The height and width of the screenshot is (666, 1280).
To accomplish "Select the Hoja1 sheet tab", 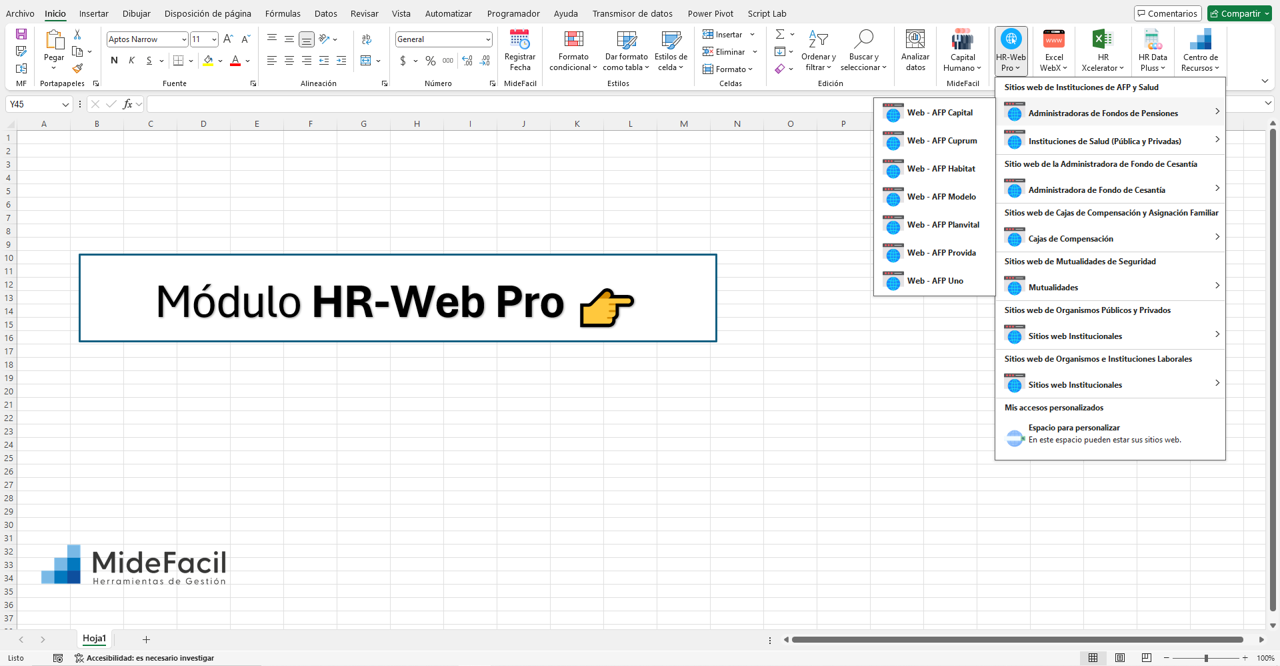I will (x=94, y=639).
